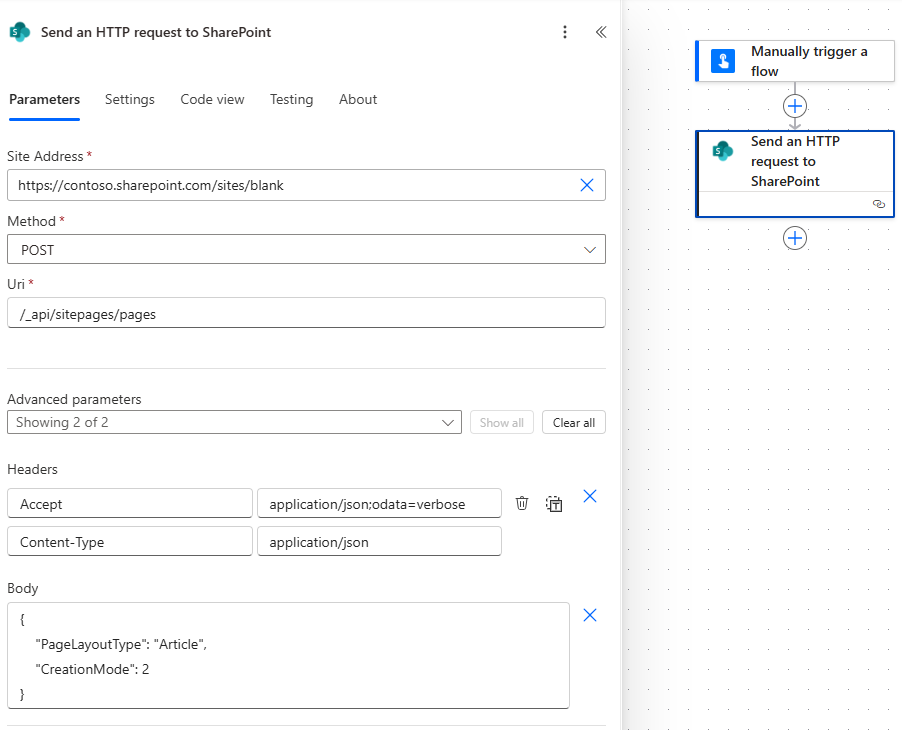Switch to the Settings tab
Image resolution: width=902 pixels, height=730 pixels.
click(129, 100)
